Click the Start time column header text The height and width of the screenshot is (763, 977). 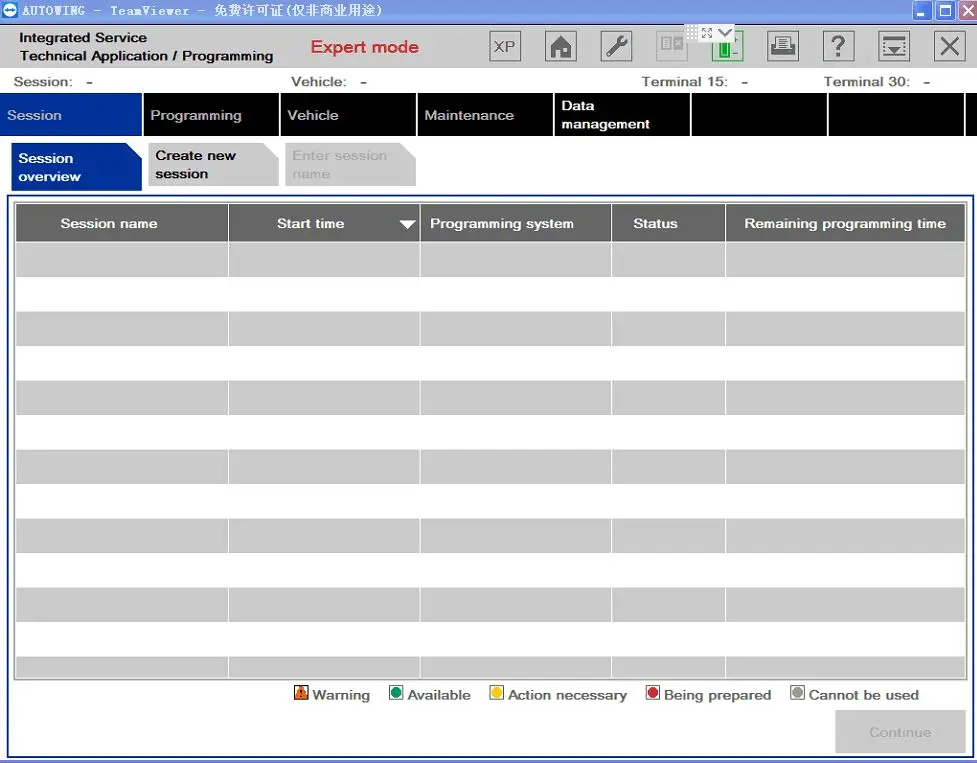click(x=310, y=223)
